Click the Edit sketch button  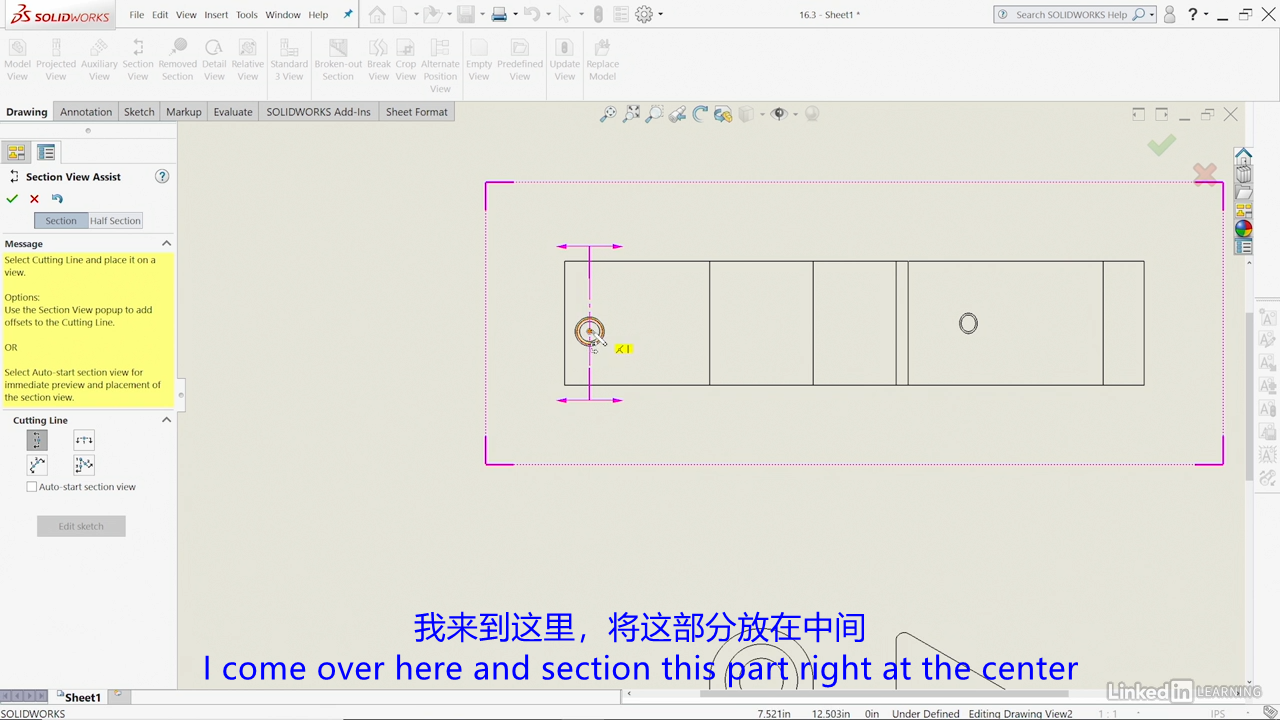81,526
